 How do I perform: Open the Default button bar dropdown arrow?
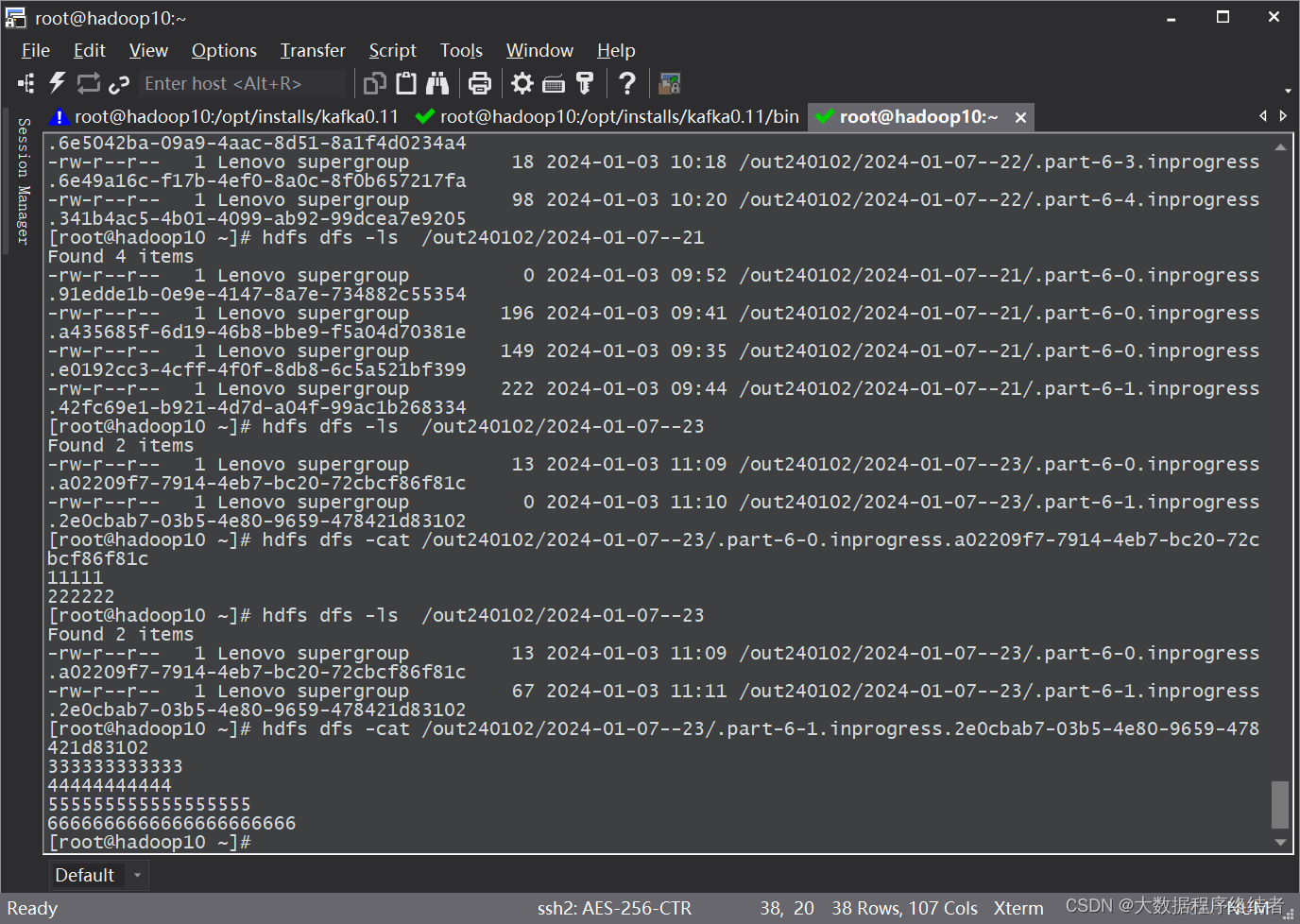tap(137, 875)
